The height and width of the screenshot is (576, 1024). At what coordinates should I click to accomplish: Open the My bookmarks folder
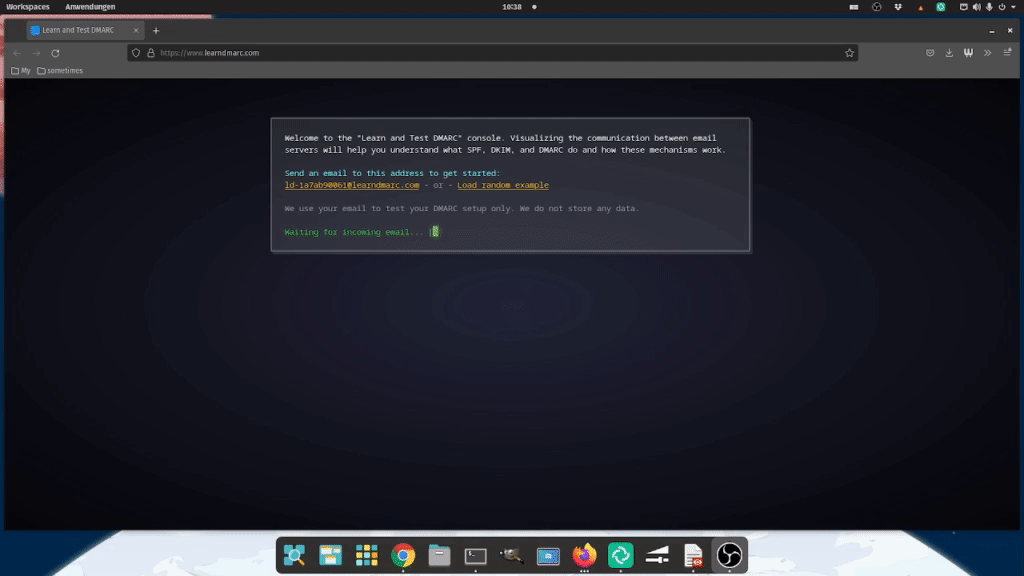[21, 71]
